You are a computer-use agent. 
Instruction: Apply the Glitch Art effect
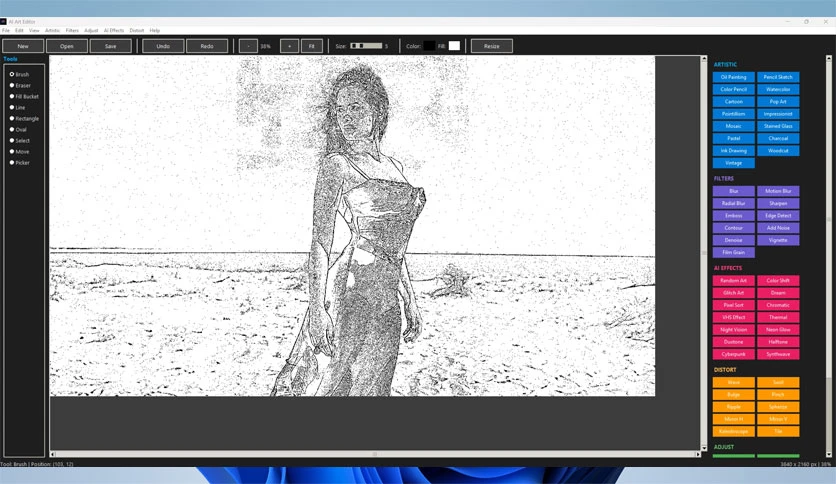pos(734,293)
